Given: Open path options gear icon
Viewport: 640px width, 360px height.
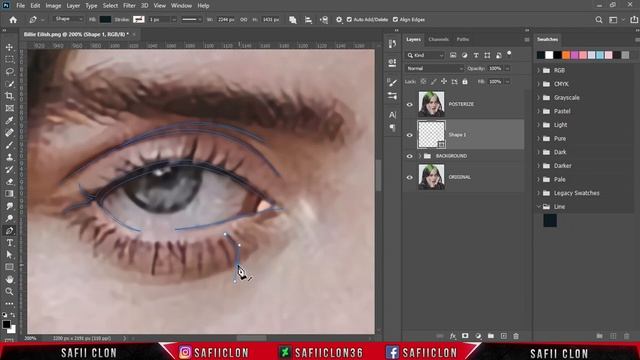Looking at the screenshot, I should (x=339, y=20).
